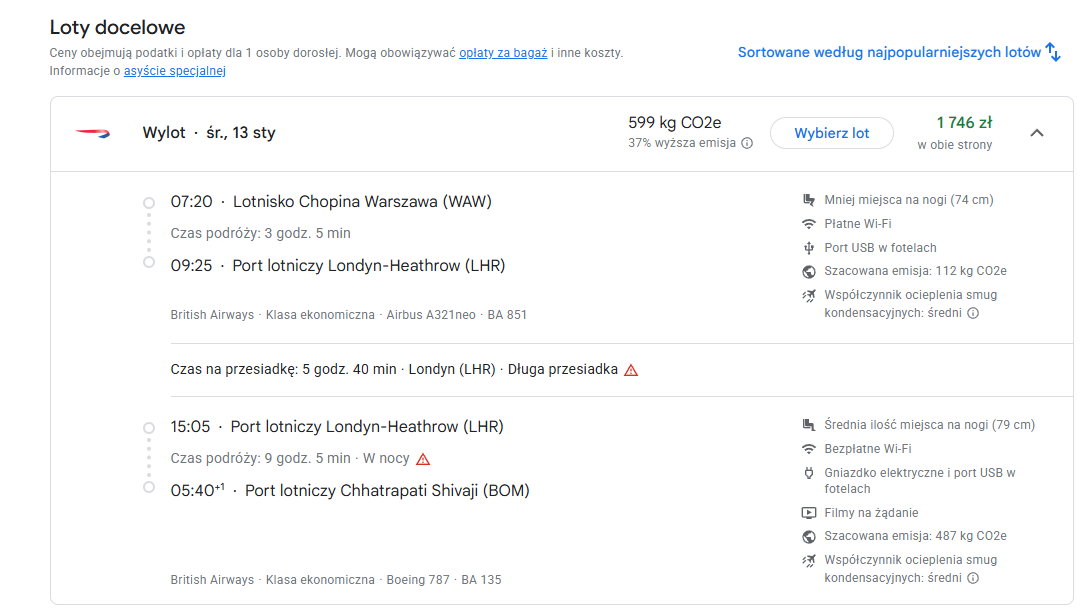Image resolution: width=1086 pixels, height=610 pixels.
Task: Click the power outlet icon beside 'Gniazdko elektryczne'
Action: pos(808,473)
